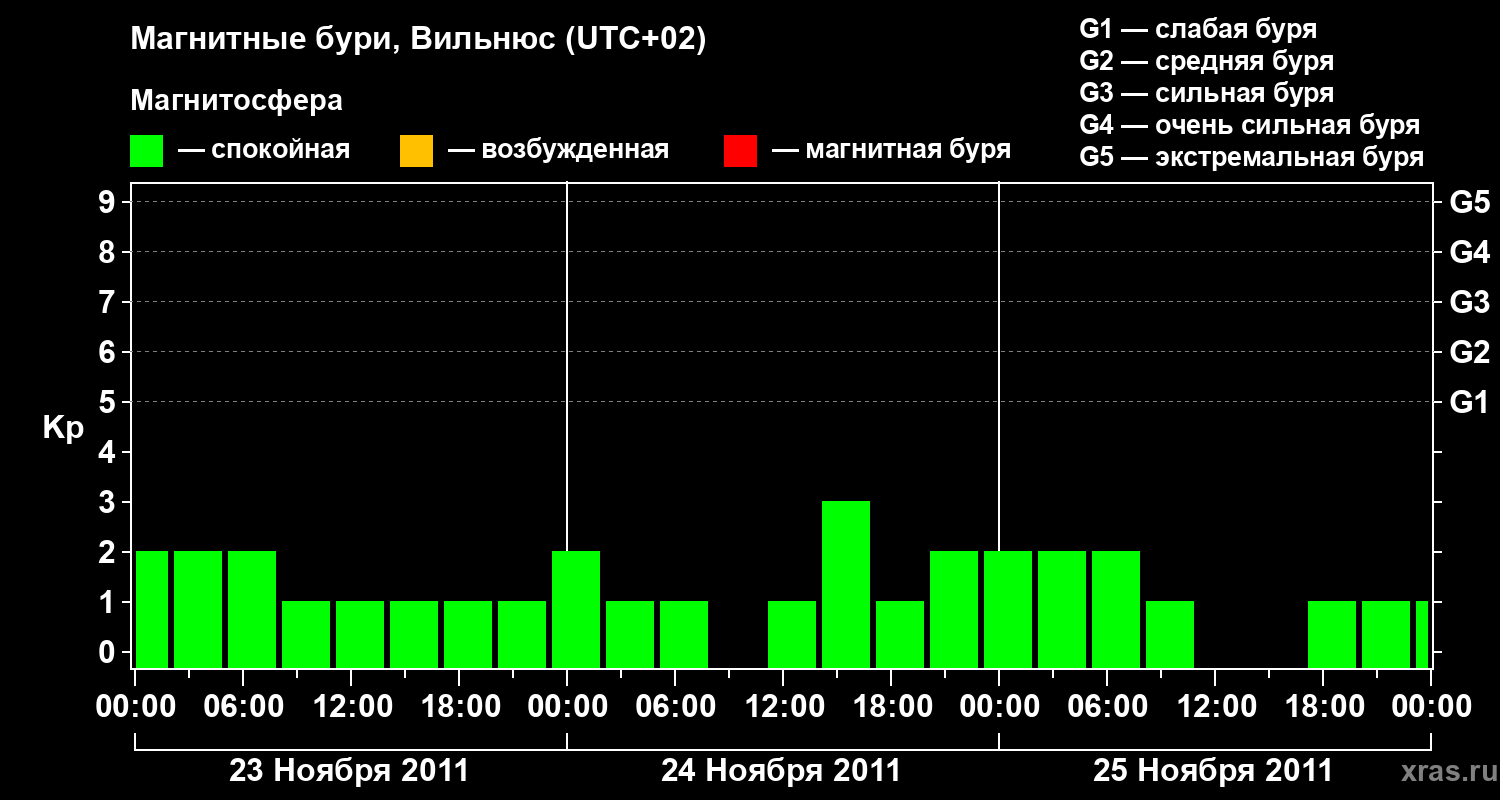This screenshot has width=1500, height=800.
Task: Click the green "спокойная" legend swatch
Action: click(147, 151)
